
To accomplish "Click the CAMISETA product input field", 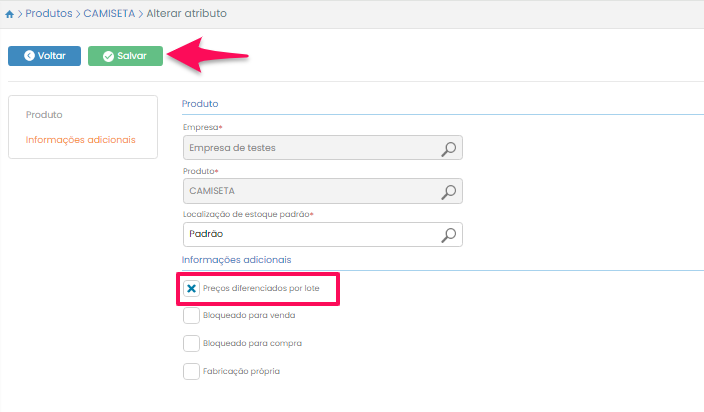I will point(310,191).
